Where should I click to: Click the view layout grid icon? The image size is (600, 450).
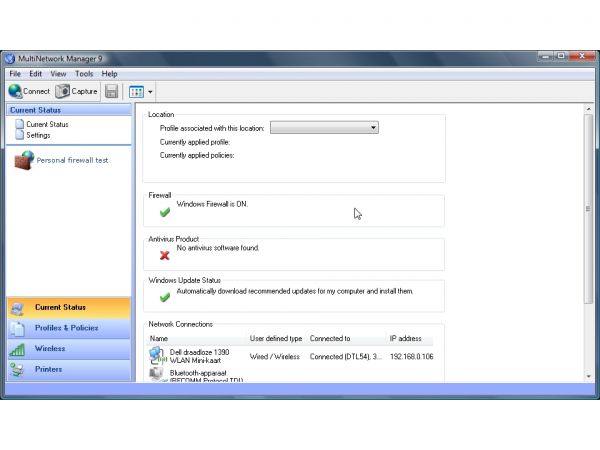pyautogui.click(x=136, y=92)
